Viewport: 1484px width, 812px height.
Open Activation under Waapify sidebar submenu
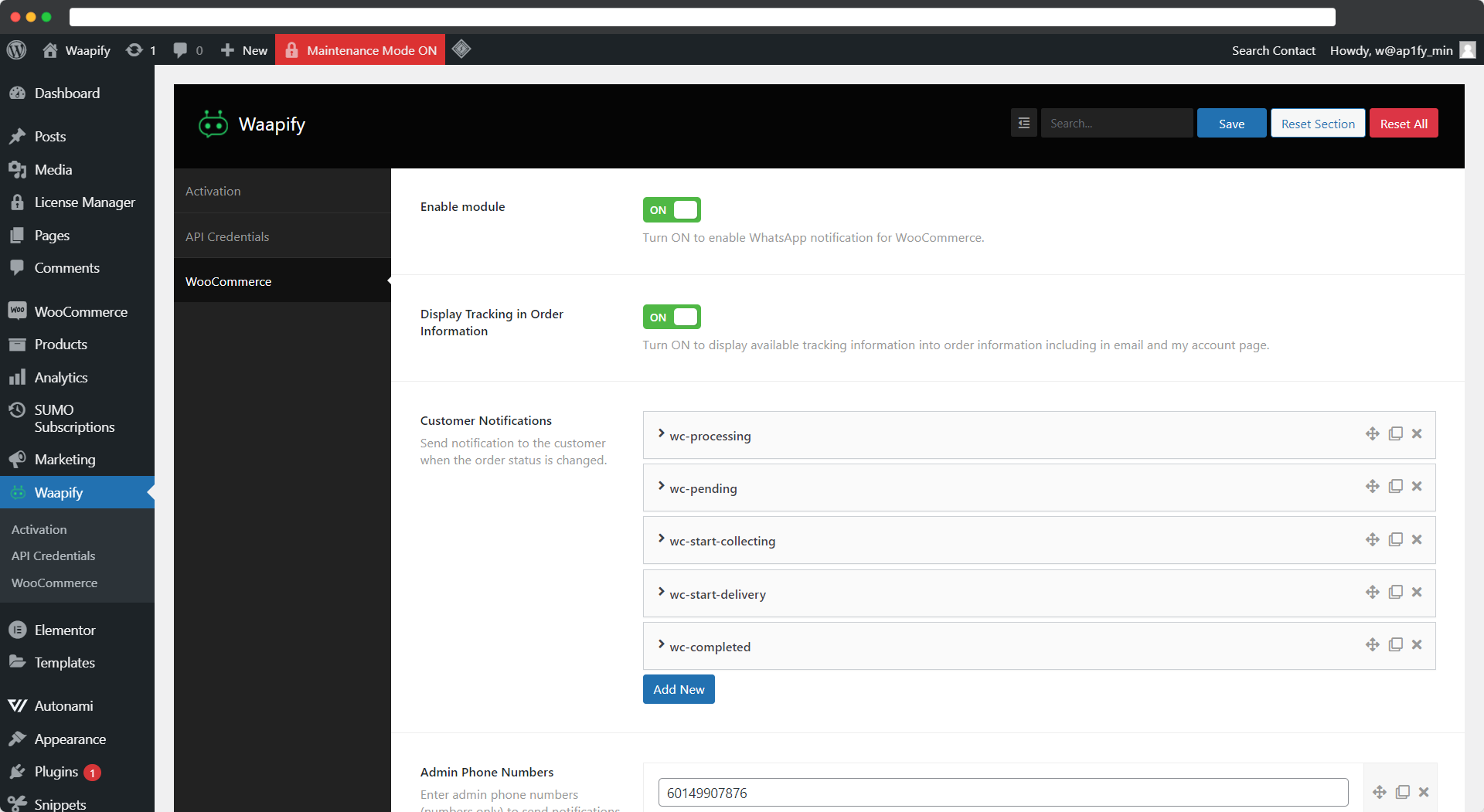point(39,529)
